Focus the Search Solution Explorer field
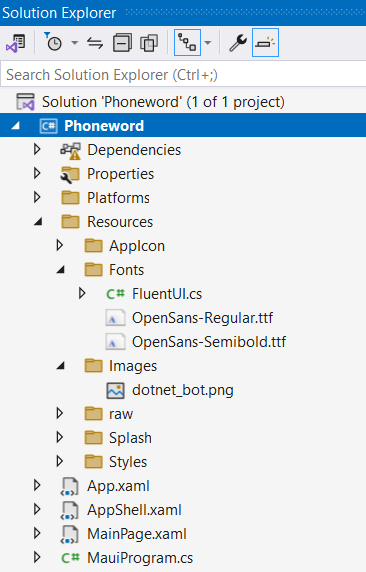The image size is (366, 572). (x=183, y=75)
